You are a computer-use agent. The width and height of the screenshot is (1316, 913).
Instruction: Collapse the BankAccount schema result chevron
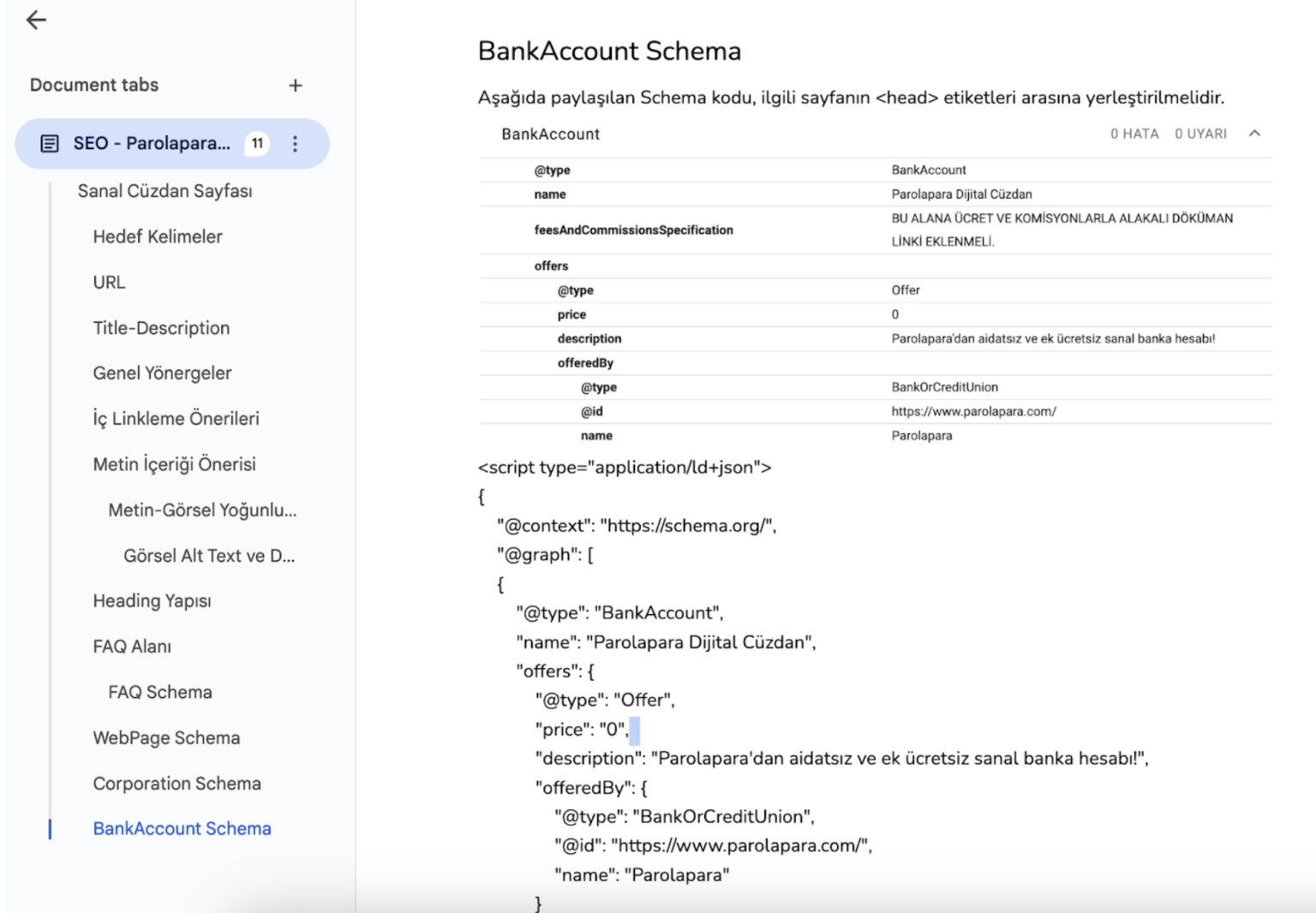coord(1254,134)
